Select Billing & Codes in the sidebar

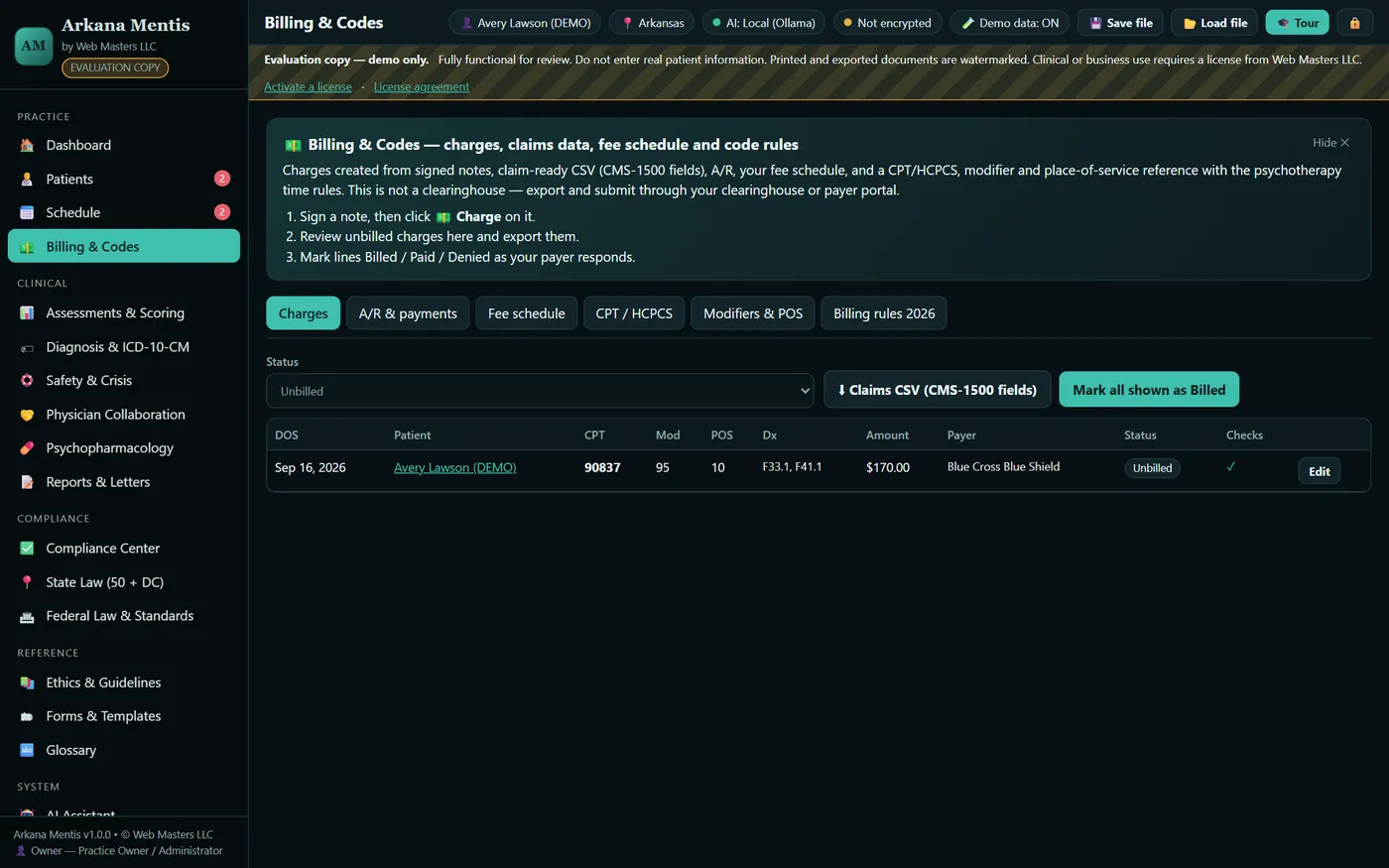click(124, 246)
